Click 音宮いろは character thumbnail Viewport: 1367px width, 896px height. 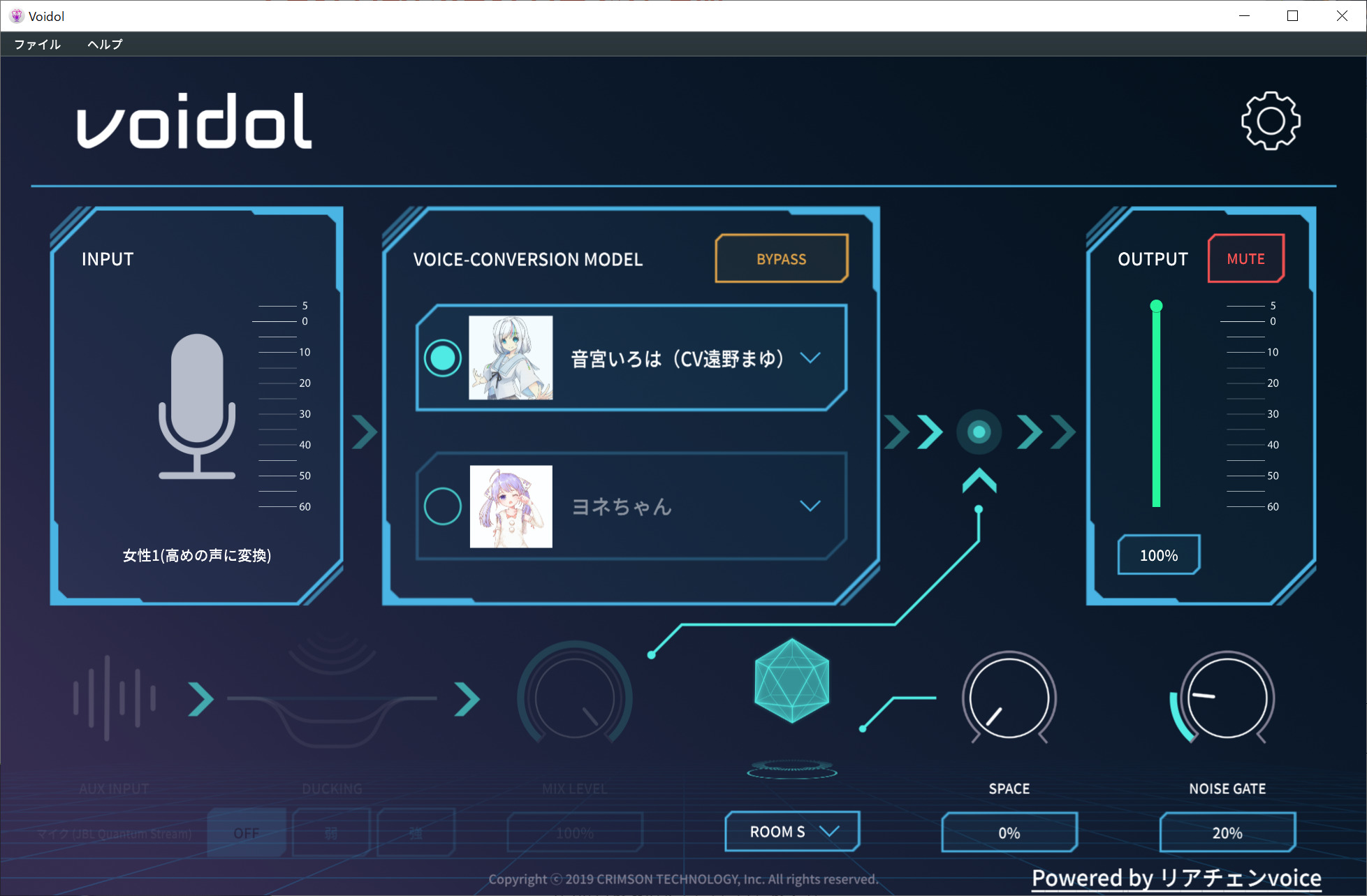[x=511, y=358]
